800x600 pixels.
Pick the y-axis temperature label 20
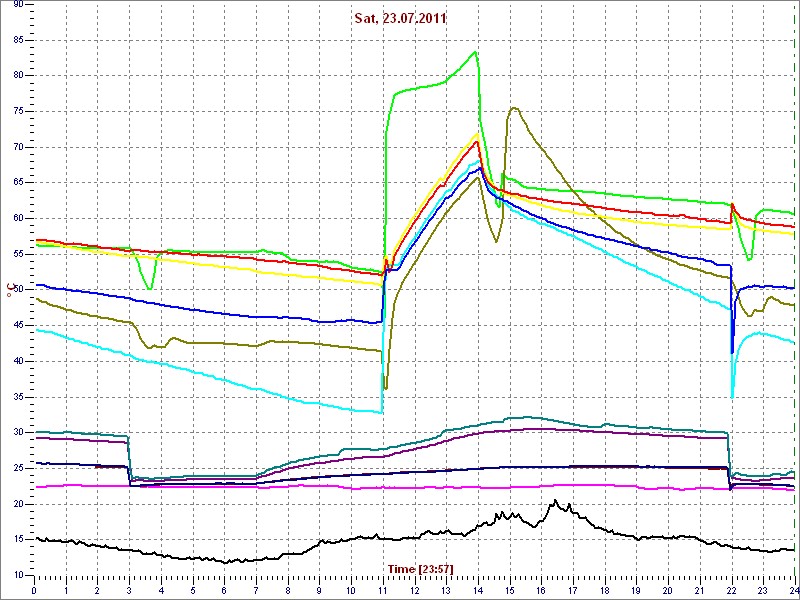point(17,504)
